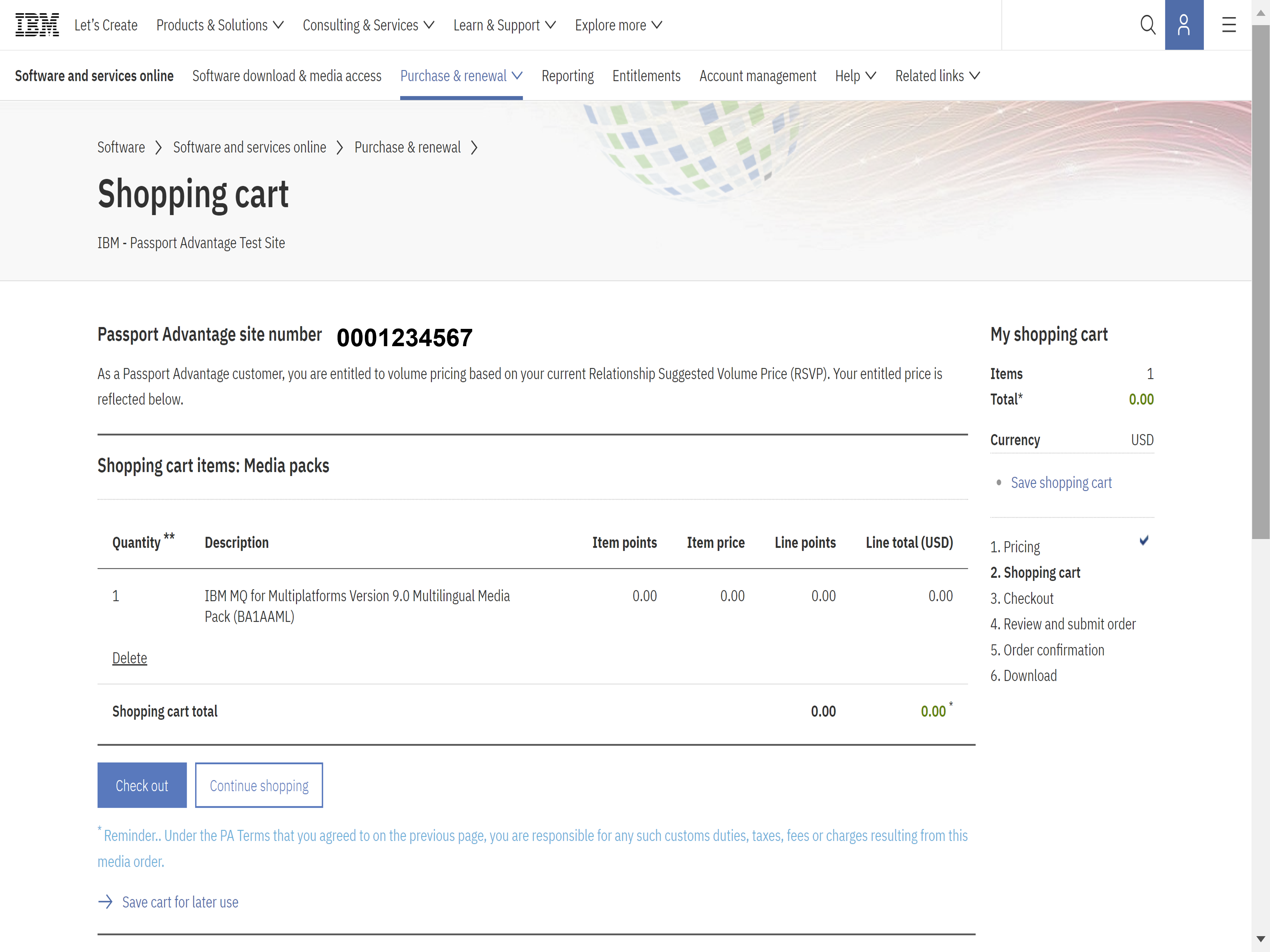Go to Software download & media access

point(286,76)
